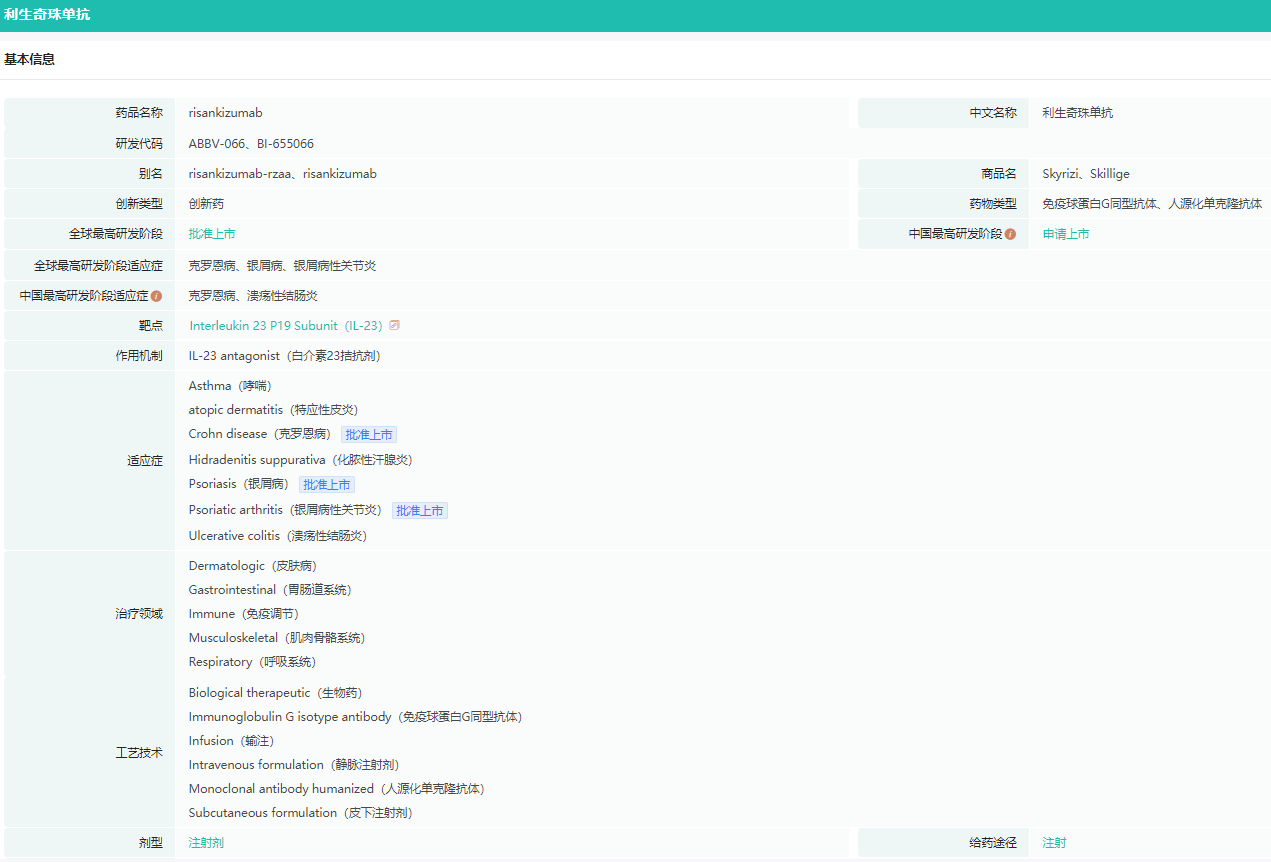Select the 利生奇珠单抗 header title
Screen dimensions: 1271x862
[47, 15]
